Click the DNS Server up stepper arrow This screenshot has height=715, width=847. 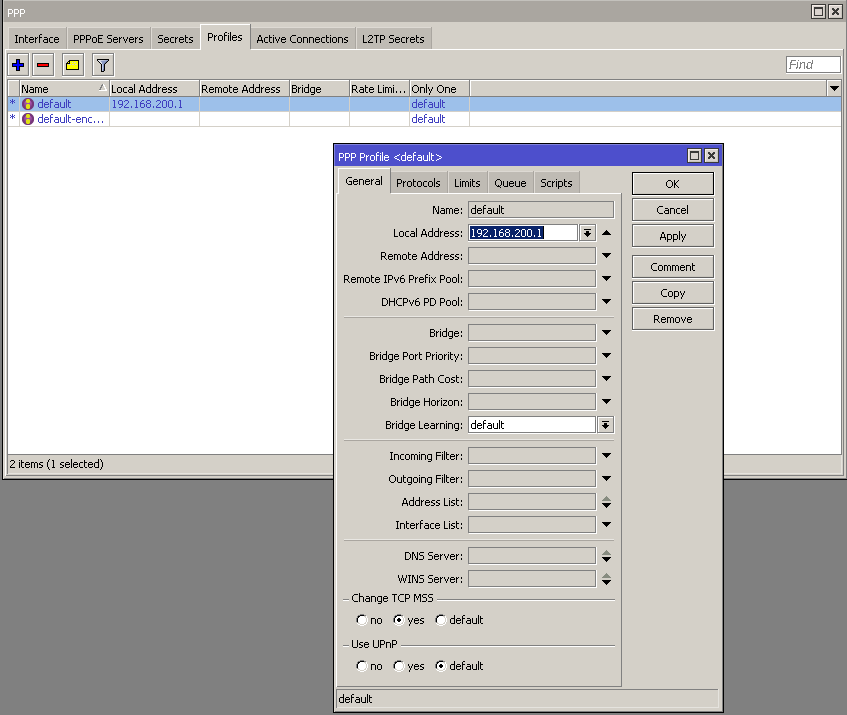point(607,552)
